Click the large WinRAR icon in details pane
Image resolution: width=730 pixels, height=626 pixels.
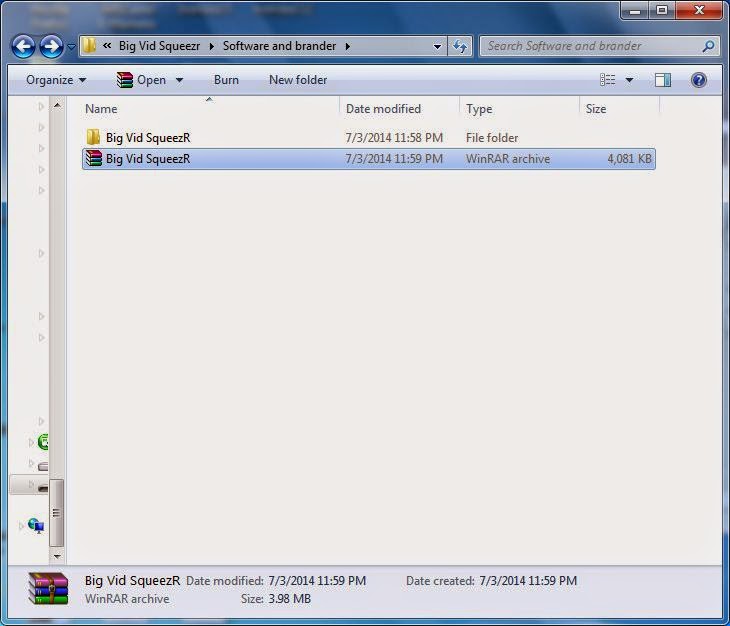48,589
